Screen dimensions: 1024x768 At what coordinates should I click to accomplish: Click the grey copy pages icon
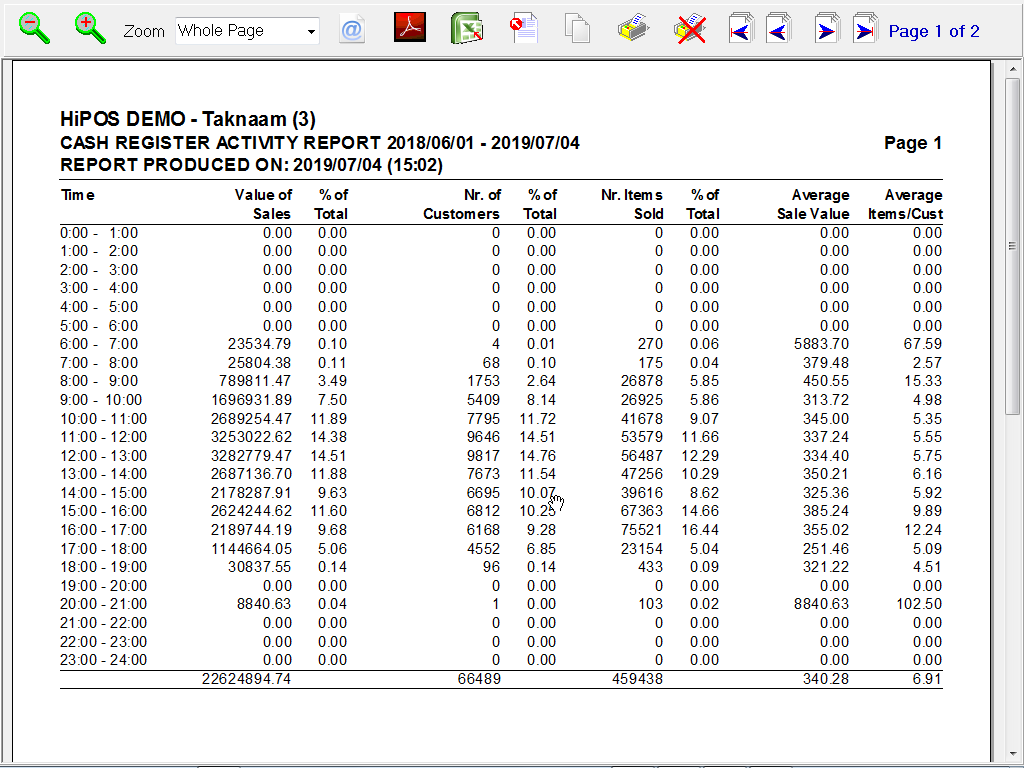point(577,29)
